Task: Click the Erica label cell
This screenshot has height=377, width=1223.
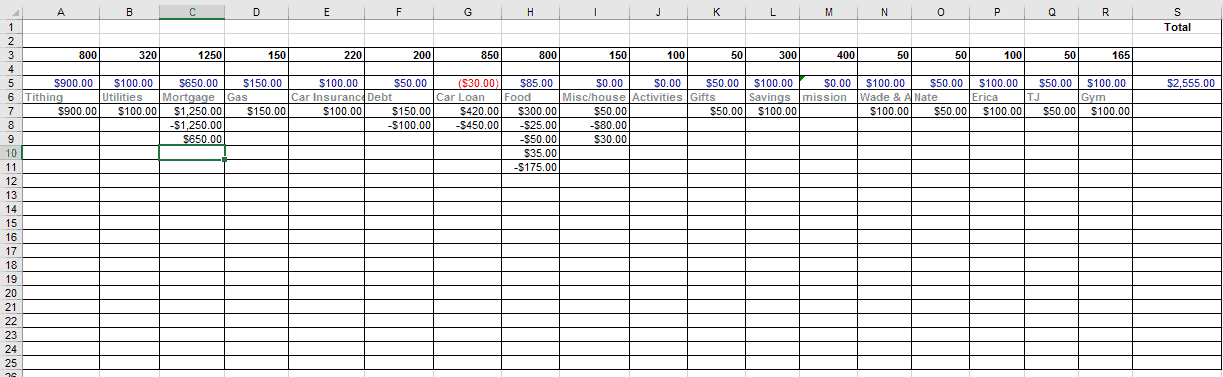Action: click(x=997, y=97)
